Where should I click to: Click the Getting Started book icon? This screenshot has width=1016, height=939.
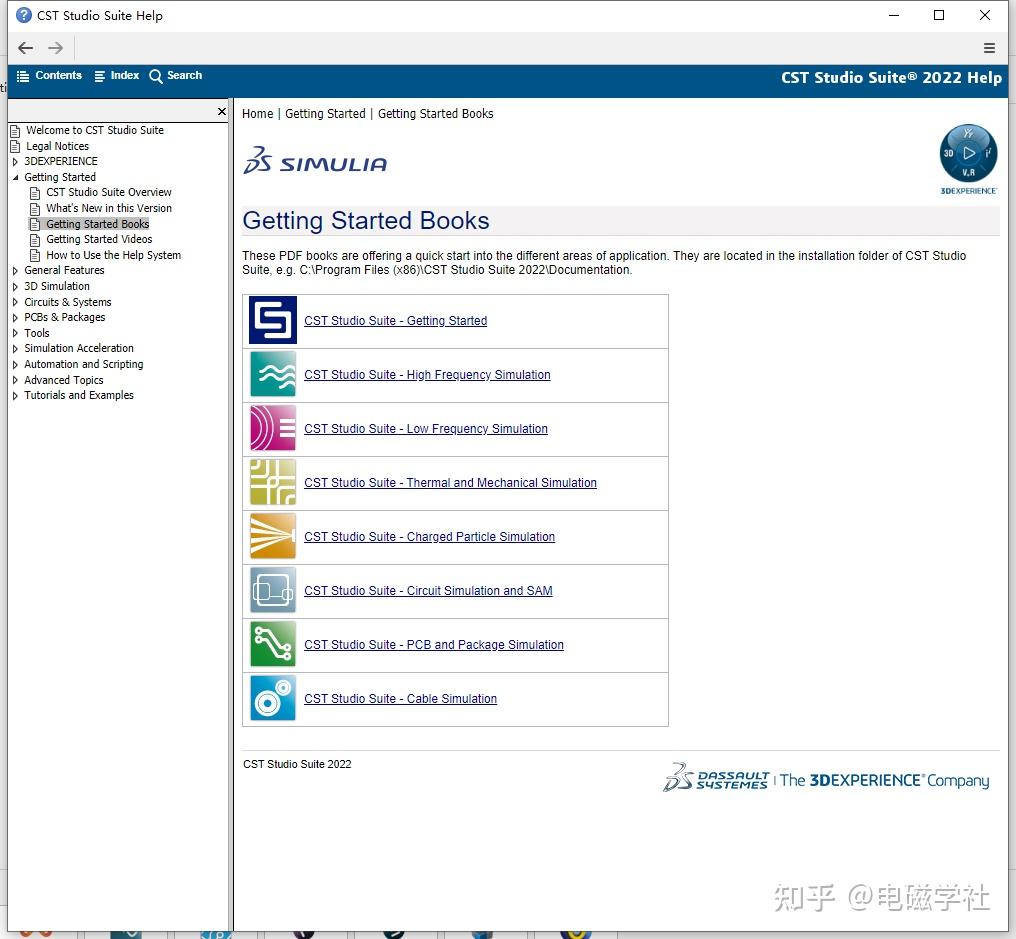click(x=271, y=320)
